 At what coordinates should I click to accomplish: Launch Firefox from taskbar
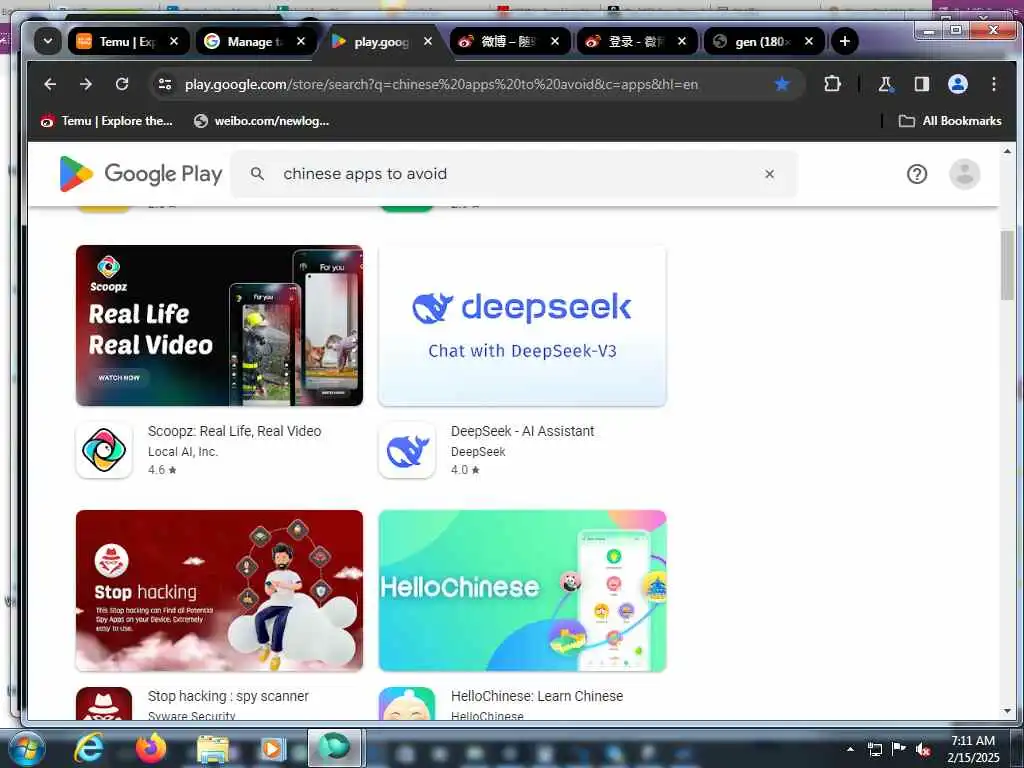click(151, 748)
